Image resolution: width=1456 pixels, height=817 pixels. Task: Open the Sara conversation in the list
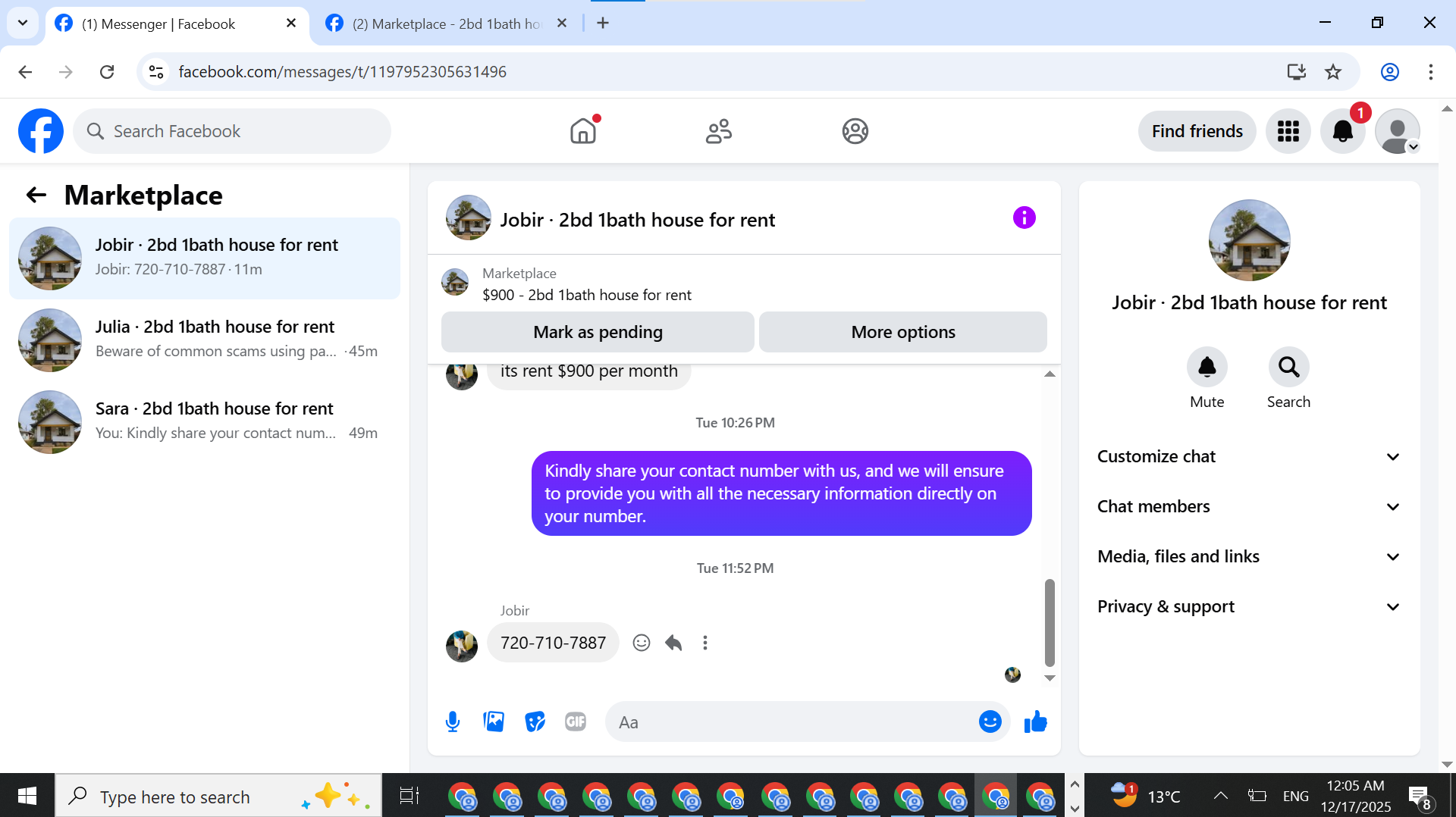coord(205,422)
